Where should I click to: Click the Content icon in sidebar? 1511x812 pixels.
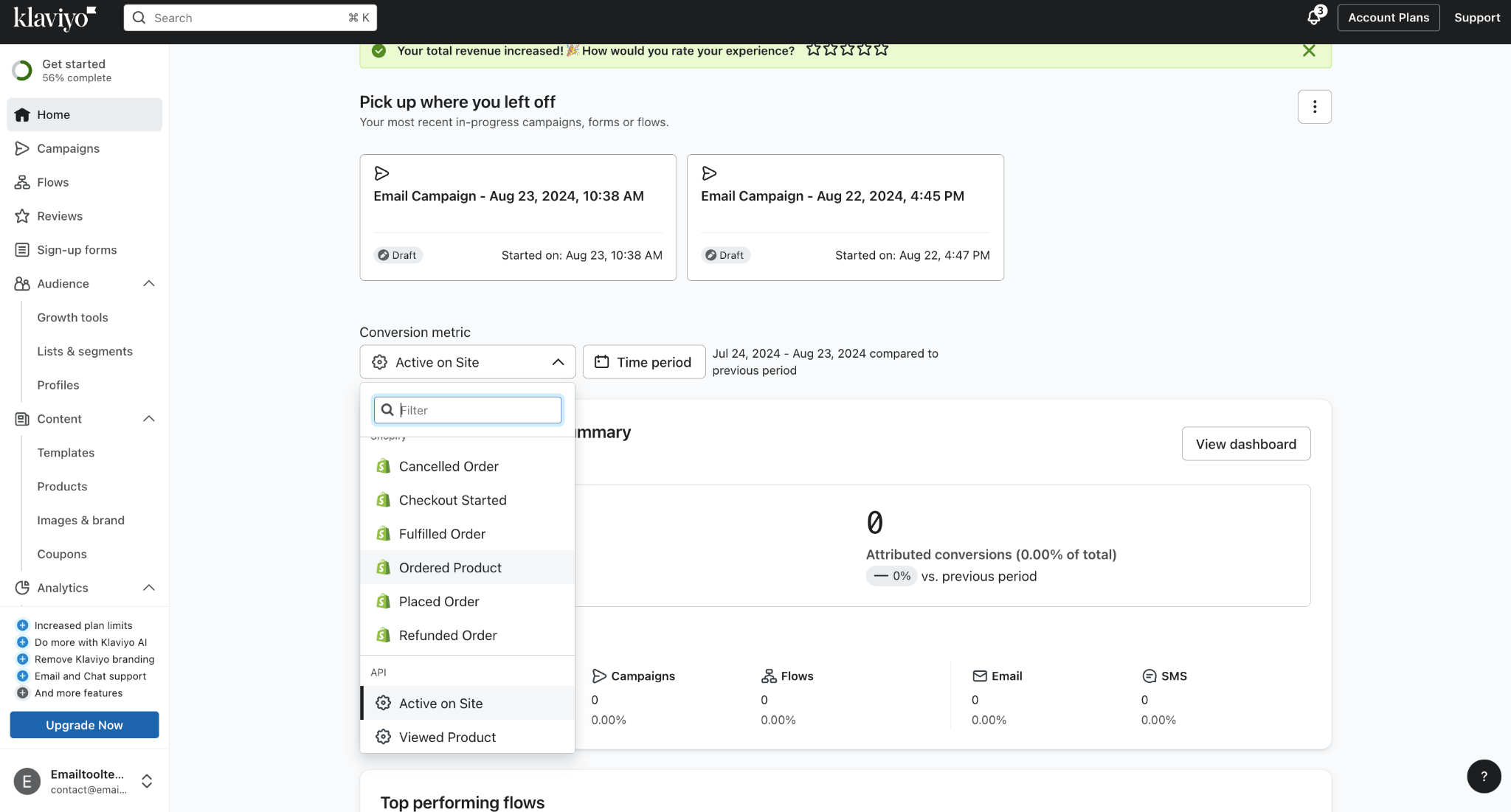[22, 419]
